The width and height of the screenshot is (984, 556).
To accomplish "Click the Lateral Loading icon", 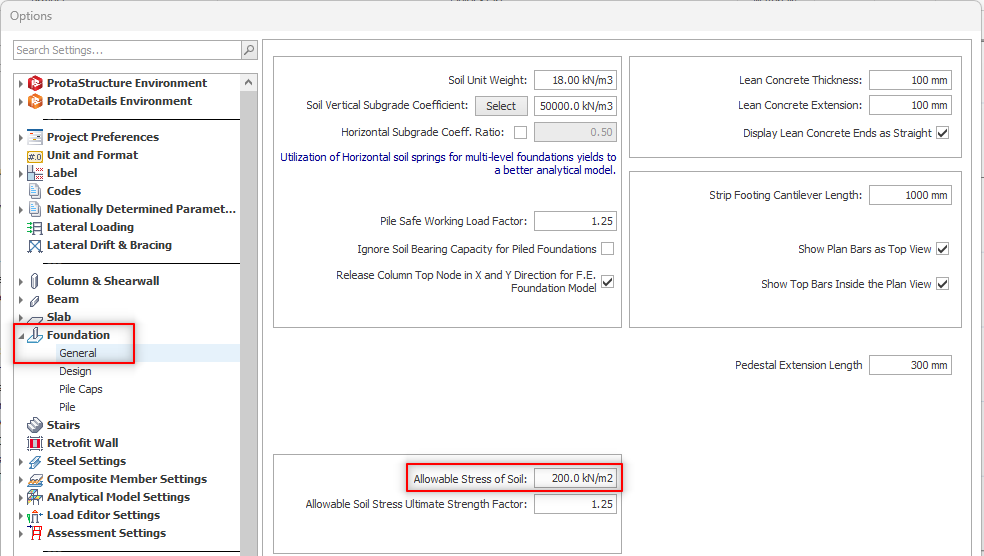I will tap(36, 227).
